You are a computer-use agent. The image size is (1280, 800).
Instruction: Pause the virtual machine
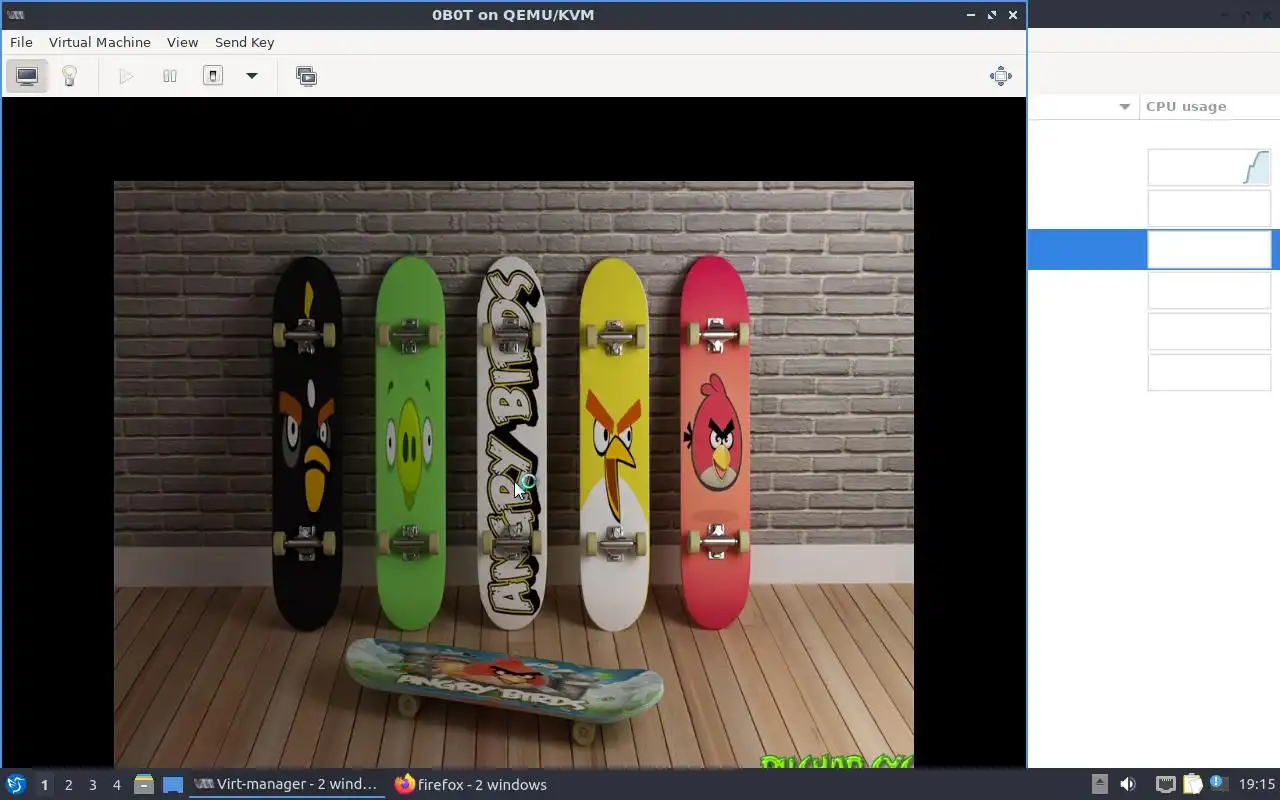[170, 76]
